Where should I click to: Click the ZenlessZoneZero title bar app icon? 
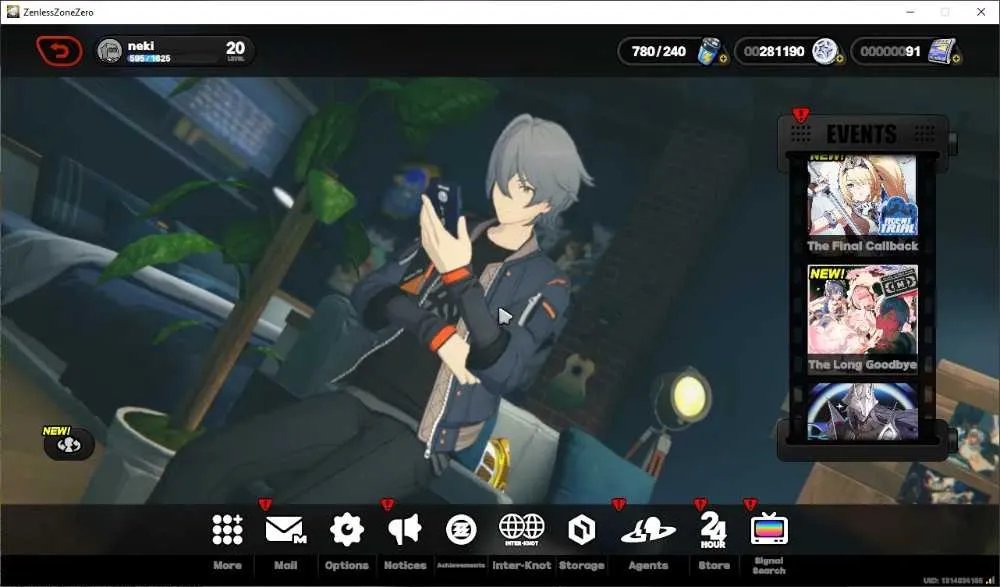click(13, 12)
